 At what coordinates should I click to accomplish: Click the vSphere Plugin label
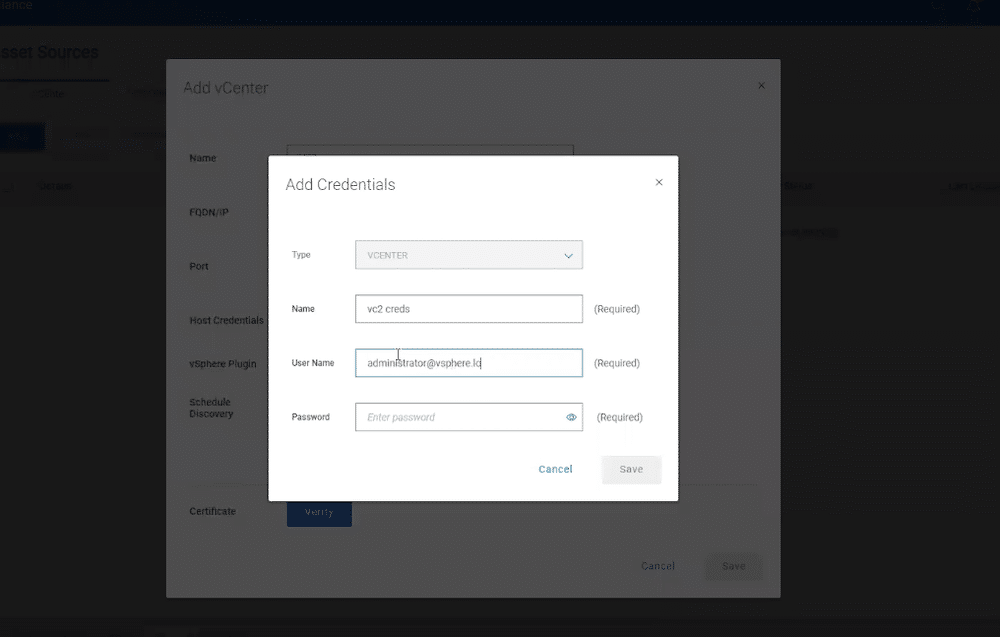click(x=223, y=363)
